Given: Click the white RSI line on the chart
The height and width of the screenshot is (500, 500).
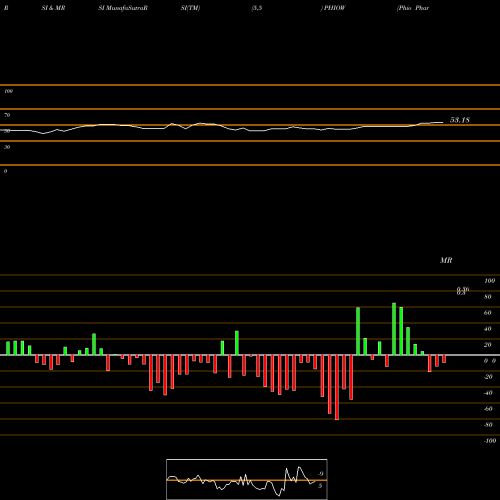Looking at the screenshot, I should 222,127.
